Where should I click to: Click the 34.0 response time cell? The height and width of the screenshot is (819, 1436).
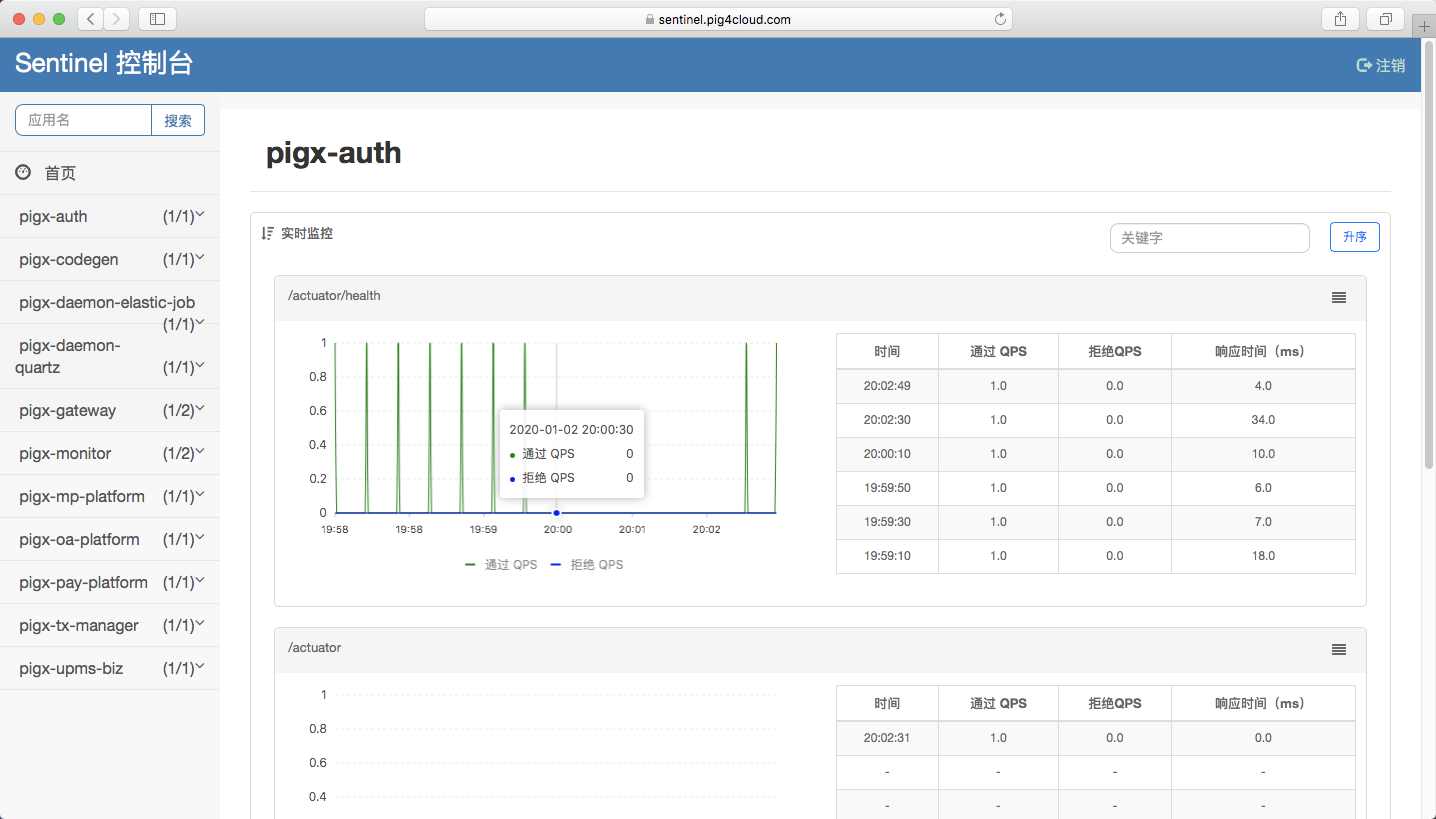click(x=1263, y=420)
